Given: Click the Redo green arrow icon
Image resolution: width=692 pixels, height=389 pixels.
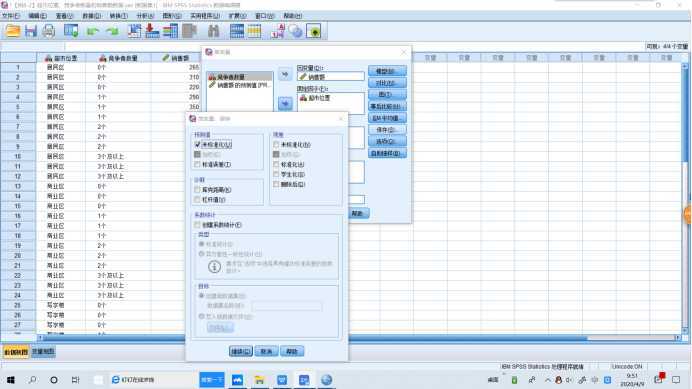Looking at the screenshot, I should coord(112,31).
